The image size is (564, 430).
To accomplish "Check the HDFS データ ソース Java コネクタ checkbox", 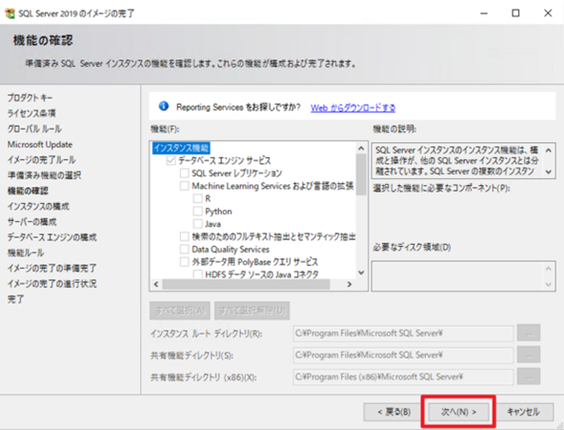I will [198, 274].
